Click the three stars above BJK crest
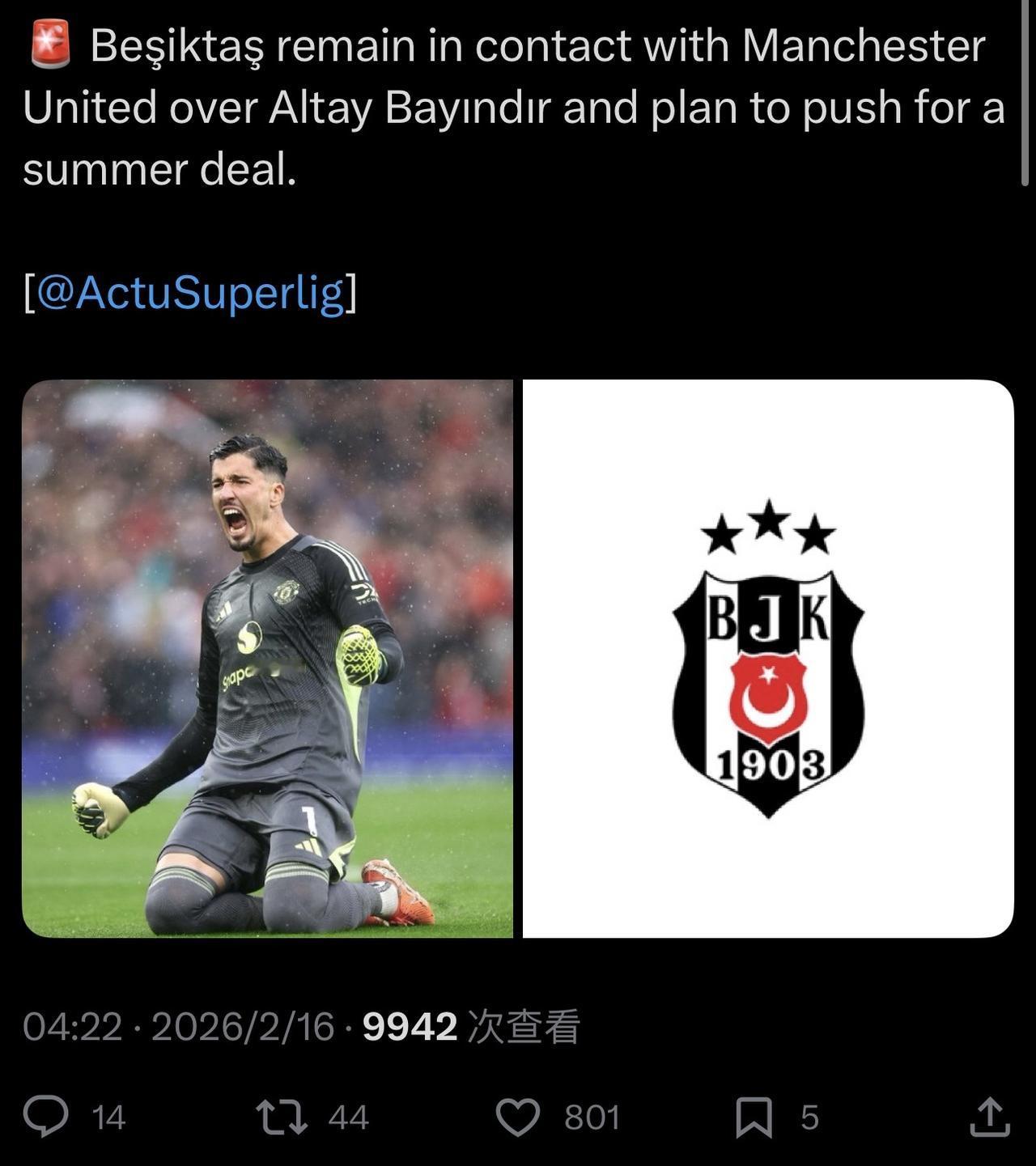The image size is (1036, 1166). tap(768, 527)
